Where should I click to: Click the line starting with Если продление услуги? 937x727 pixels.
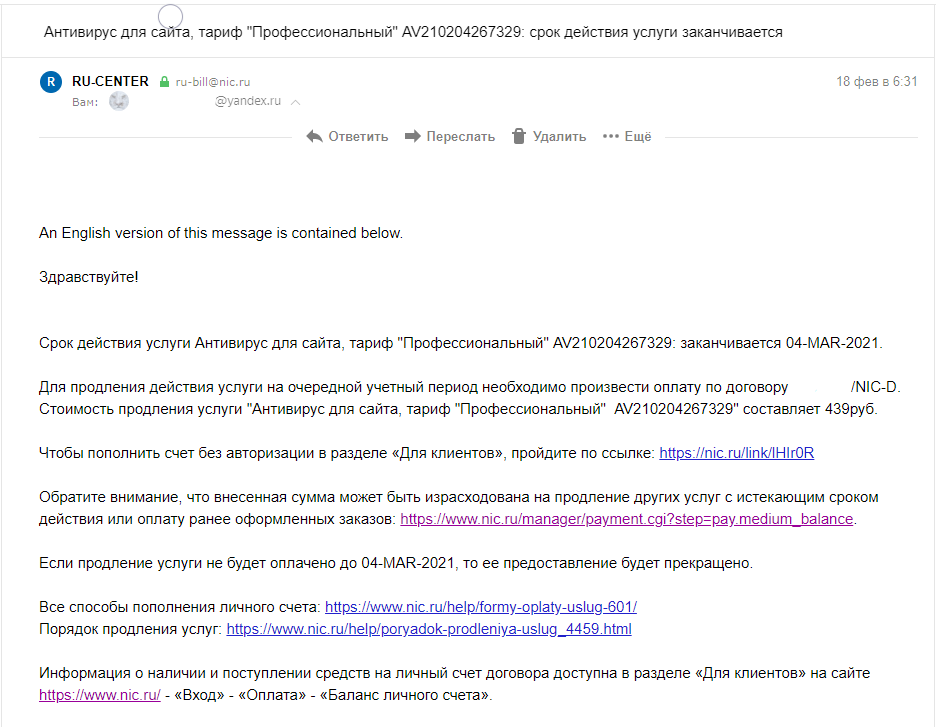coord(396,563)
